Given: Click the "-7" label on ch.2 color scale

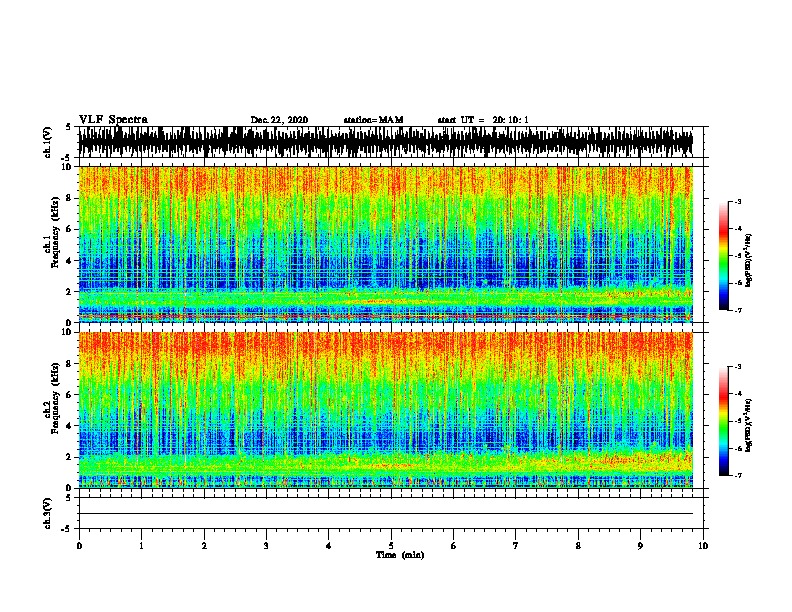Looking at the screenshot, I should click(x=738, y=475).
